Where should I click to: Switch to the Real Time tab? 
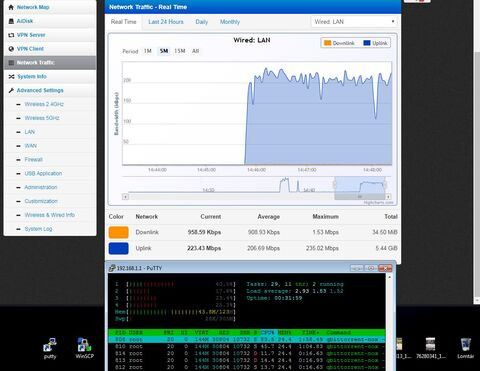click(124, 22)
